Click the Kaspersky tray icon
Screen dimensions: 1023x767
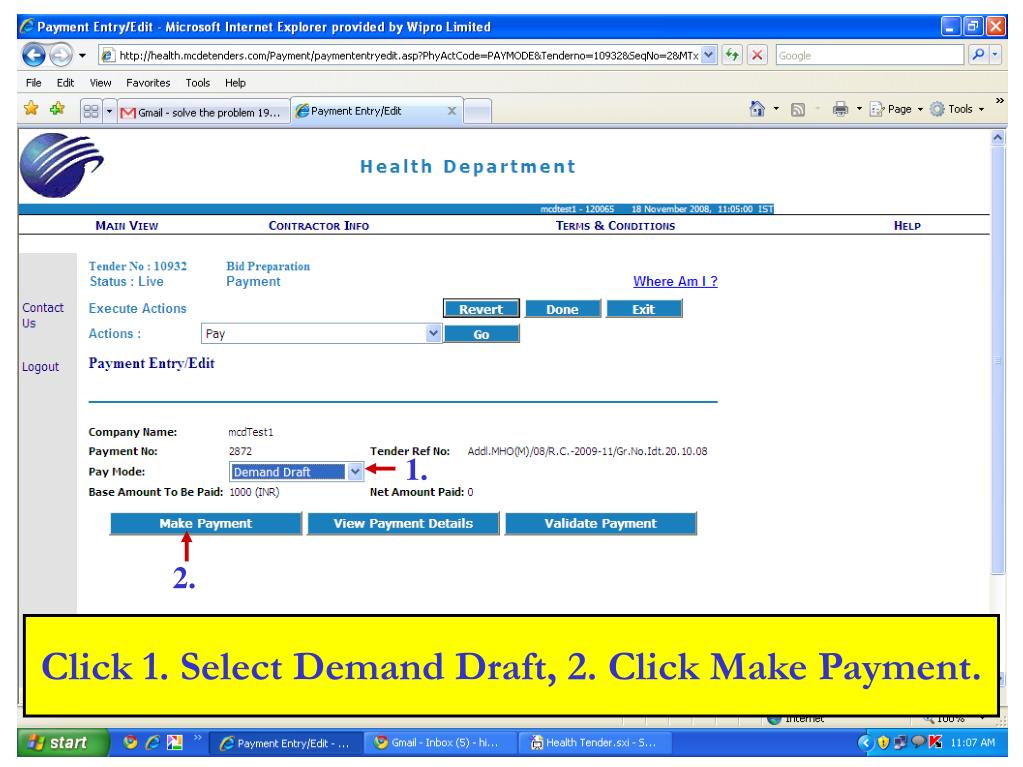click(935, 742)
